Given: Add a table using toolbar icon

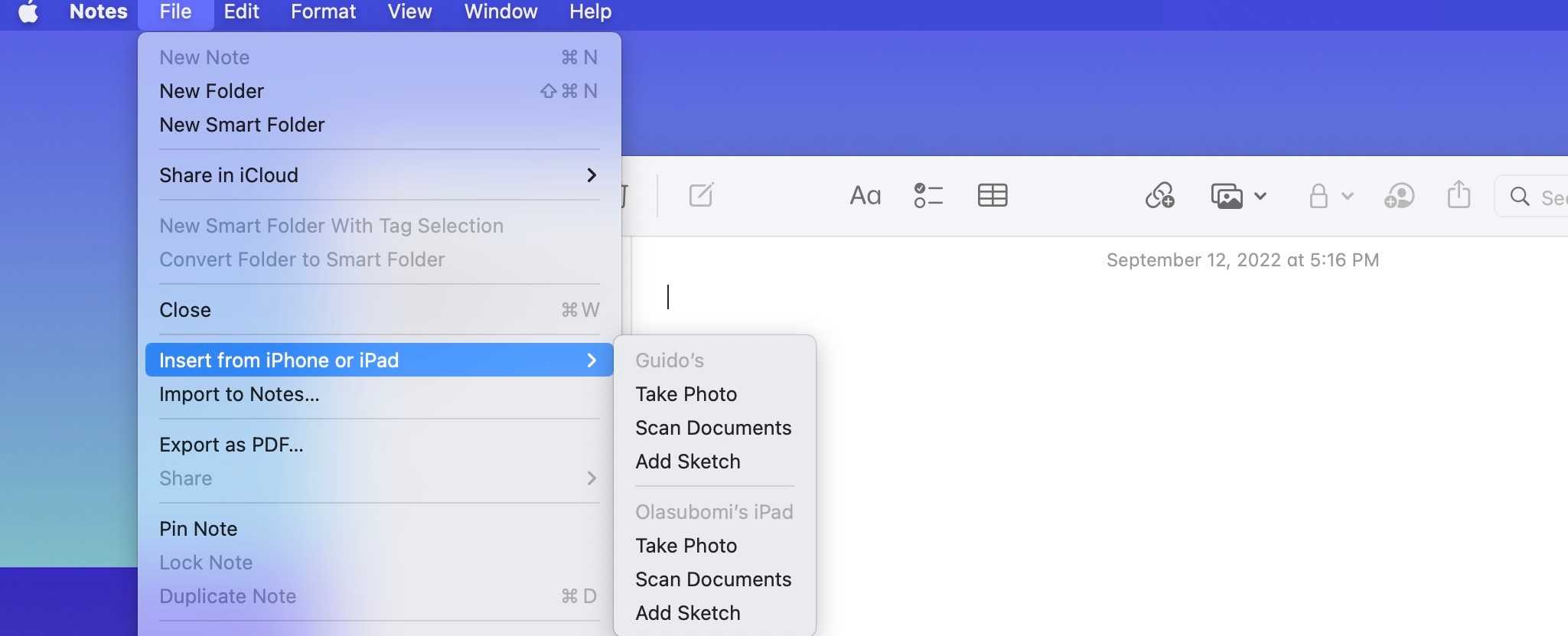Looking at the screenshot, I should (992, 196).
